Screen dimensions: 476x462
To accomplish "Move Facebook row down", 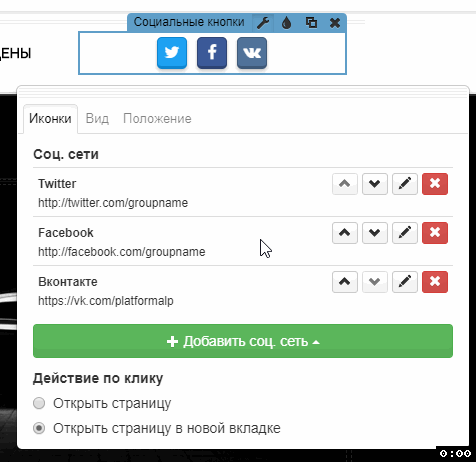I will click(375, 233).
